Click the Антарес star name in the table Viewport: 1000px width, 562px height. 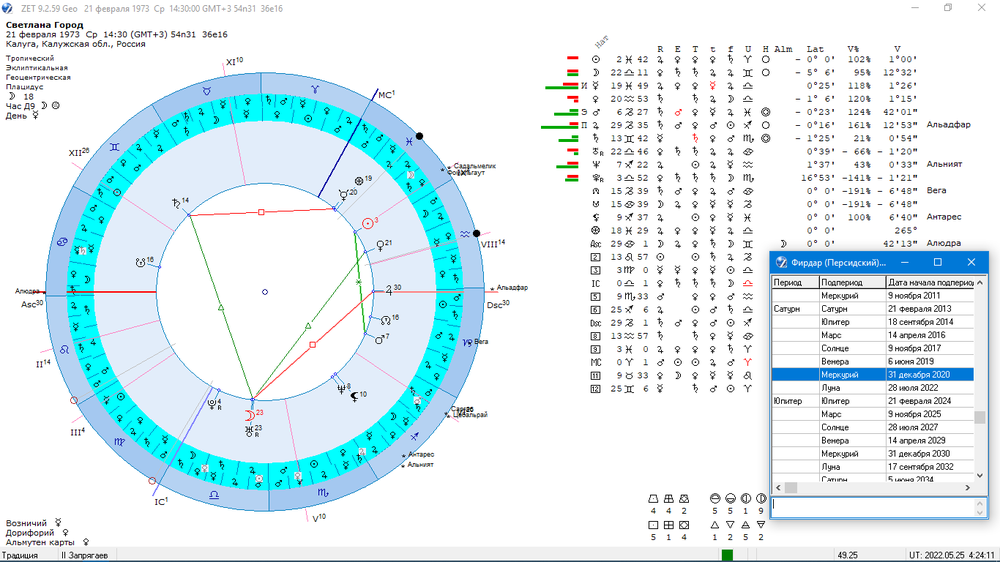tap(943, 217)
